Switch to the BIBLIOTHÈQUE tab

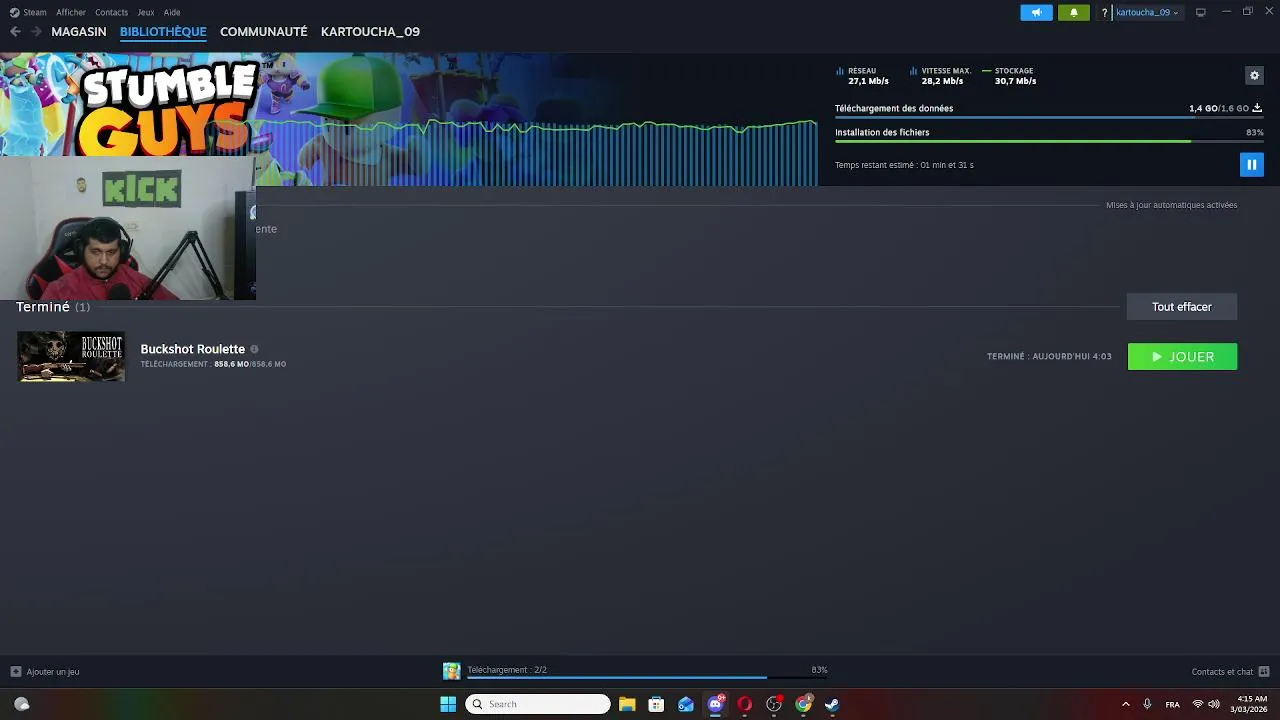pyautogui.click(x=163, y=32)
